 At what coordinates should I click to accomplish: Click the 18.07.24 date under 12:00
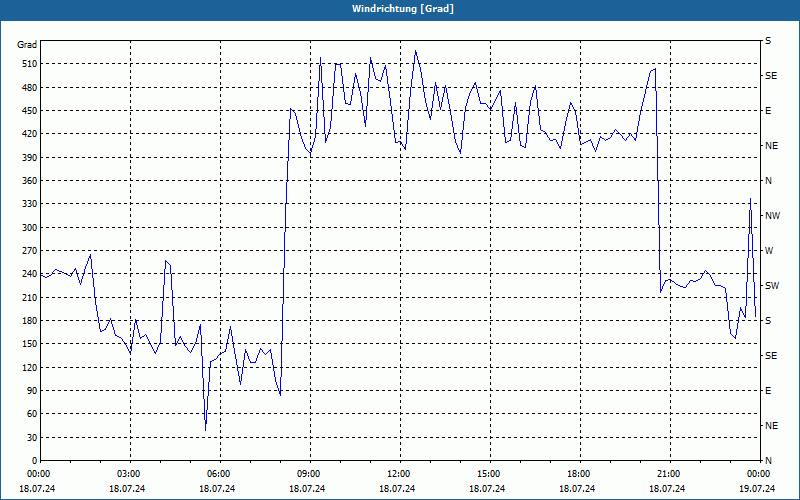coord(397,488)
